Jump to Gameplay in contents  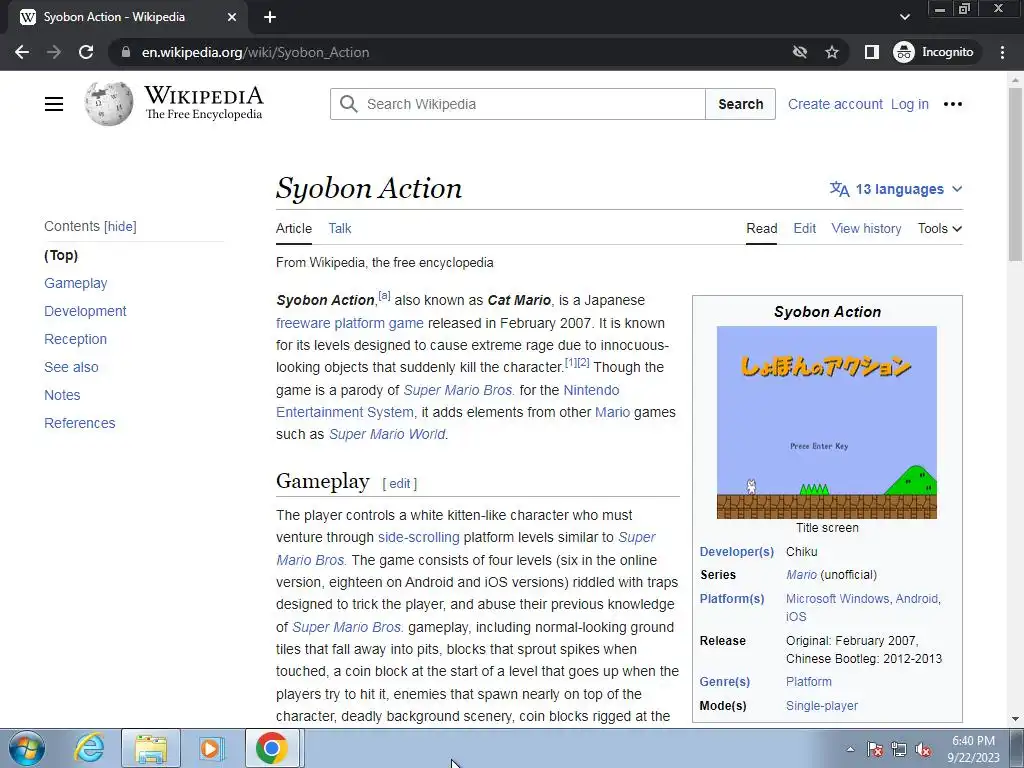tap(76, 283)
